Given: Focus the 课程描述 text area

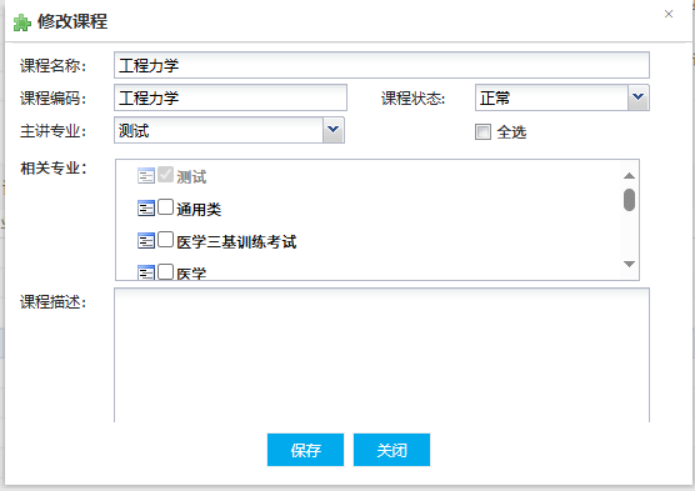Looking at the screenshot, I should point(381,354).
